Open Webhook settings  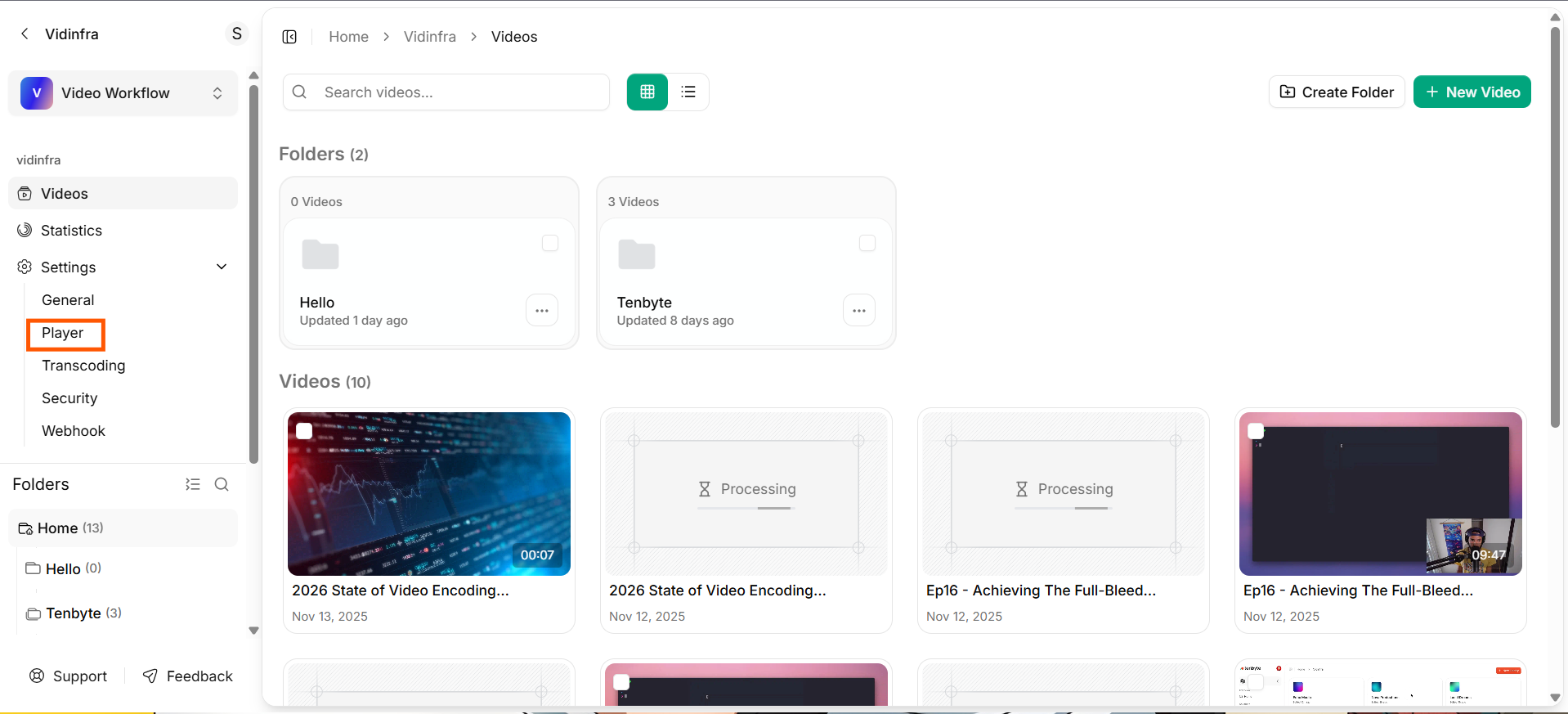coord(74,431)
